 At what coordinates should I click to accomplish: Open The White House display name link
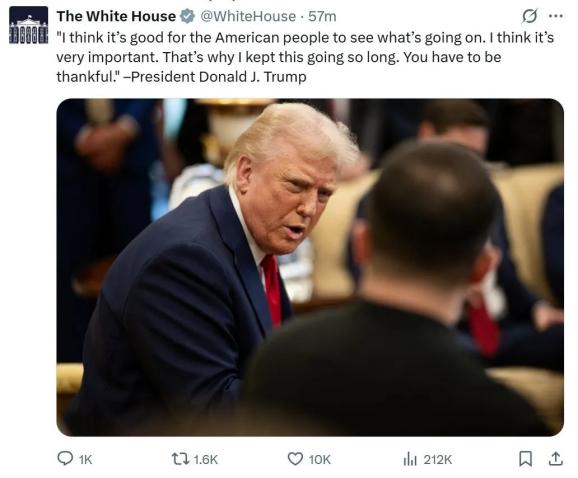116,16
